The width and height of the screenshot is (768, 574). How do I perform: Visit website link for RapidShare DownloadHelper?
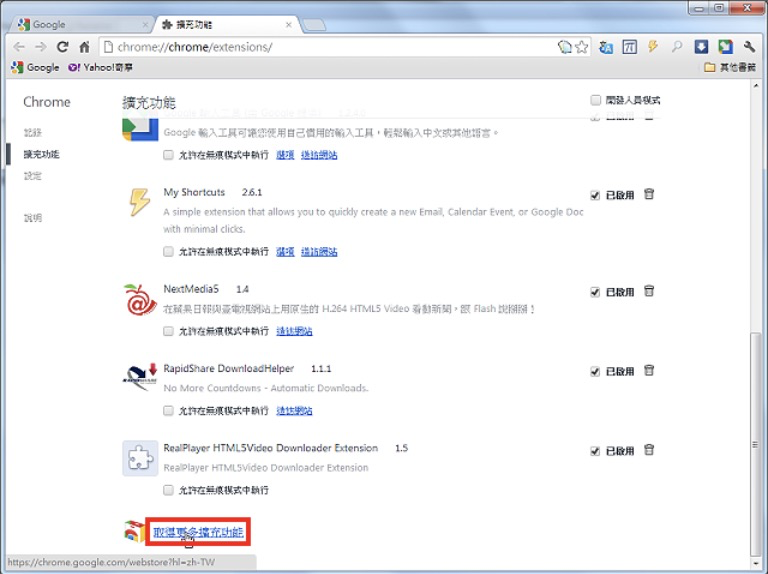294,410
